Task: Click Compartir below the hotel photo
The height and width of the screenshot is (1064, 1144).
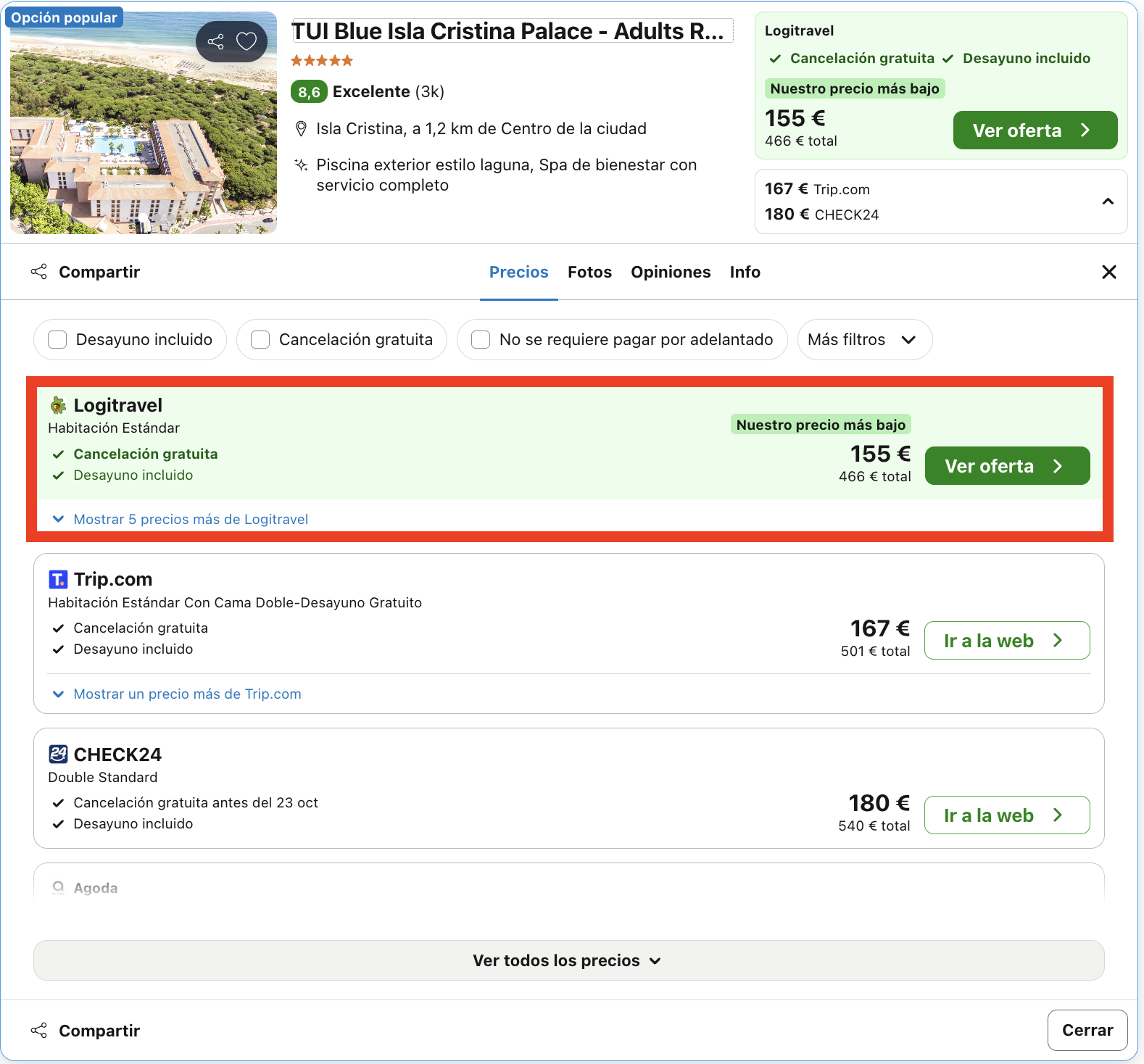Action: (x=86, y=272)
